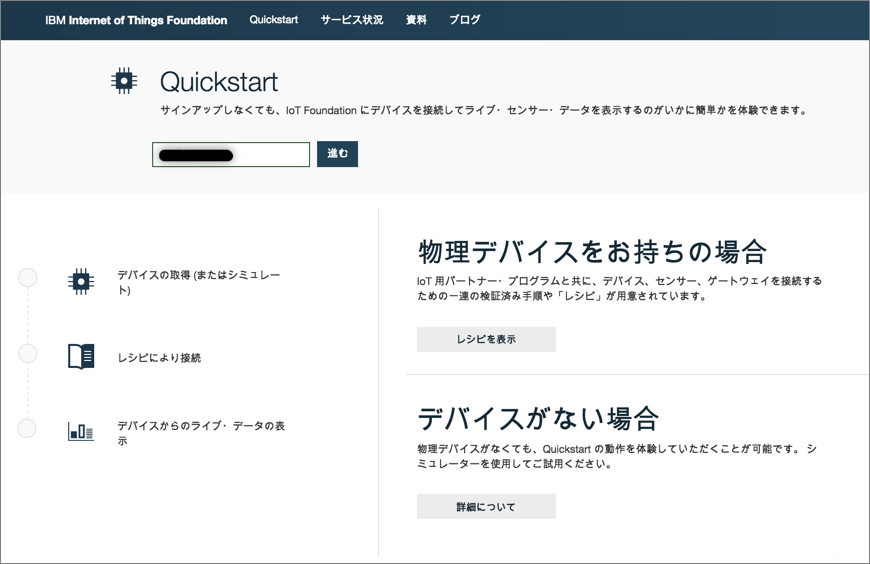Click the device ID input field
The width and height of the screenshot is (870, 564).
[231, 154]
